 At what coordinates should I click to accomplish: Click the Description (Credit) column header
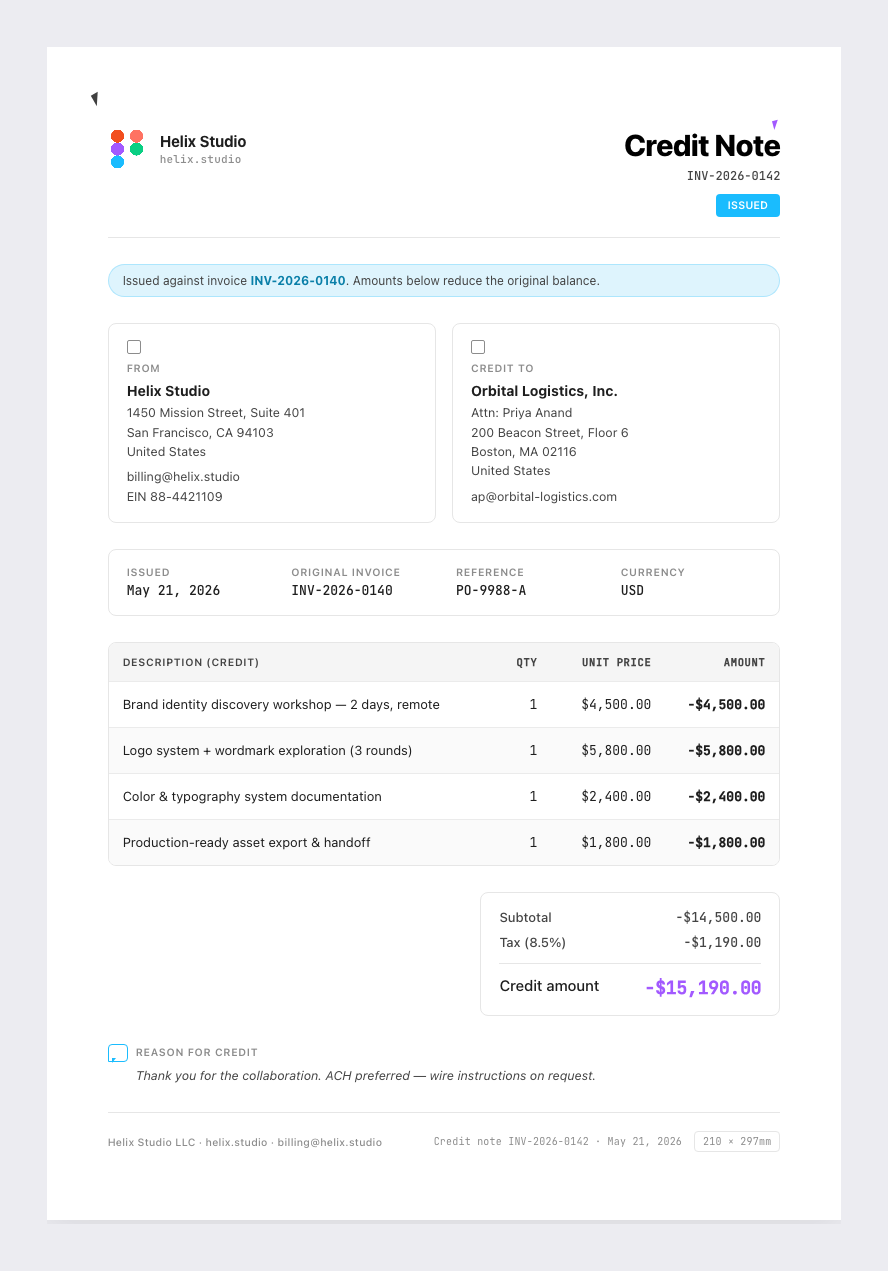[x=191, y=663]
